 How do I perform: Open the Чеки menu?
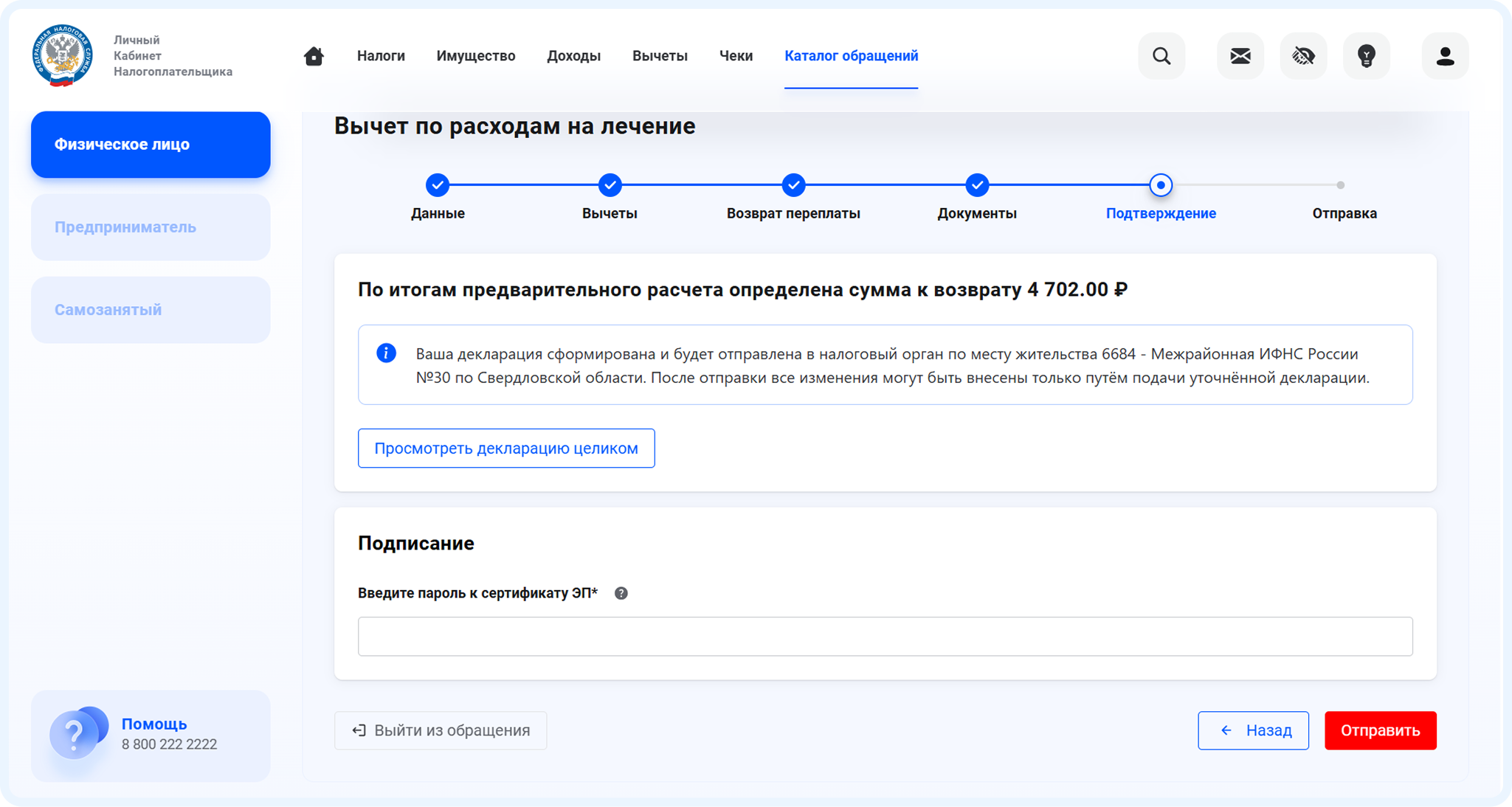736,56
